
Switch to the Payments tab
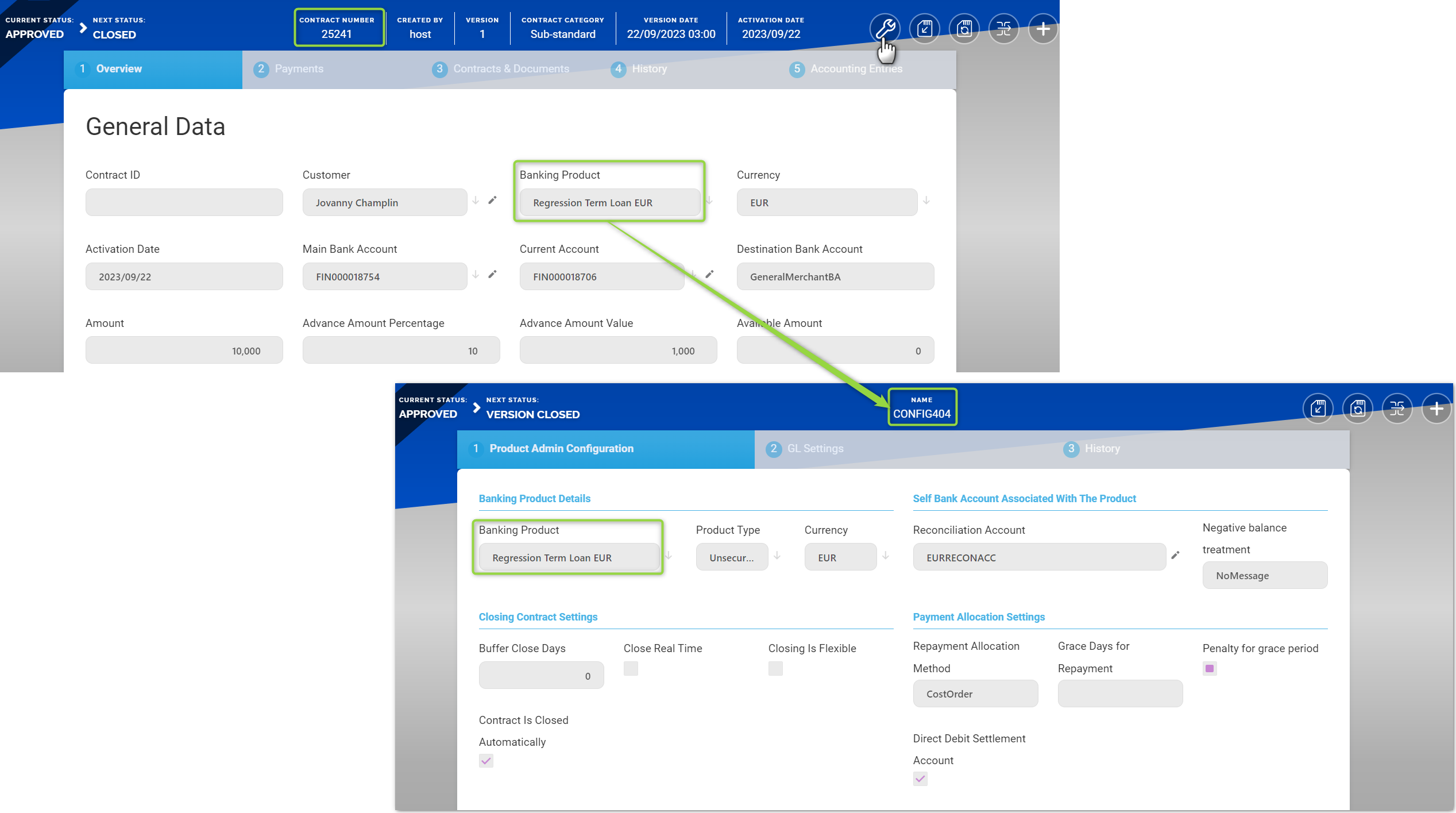click(299, 69)
